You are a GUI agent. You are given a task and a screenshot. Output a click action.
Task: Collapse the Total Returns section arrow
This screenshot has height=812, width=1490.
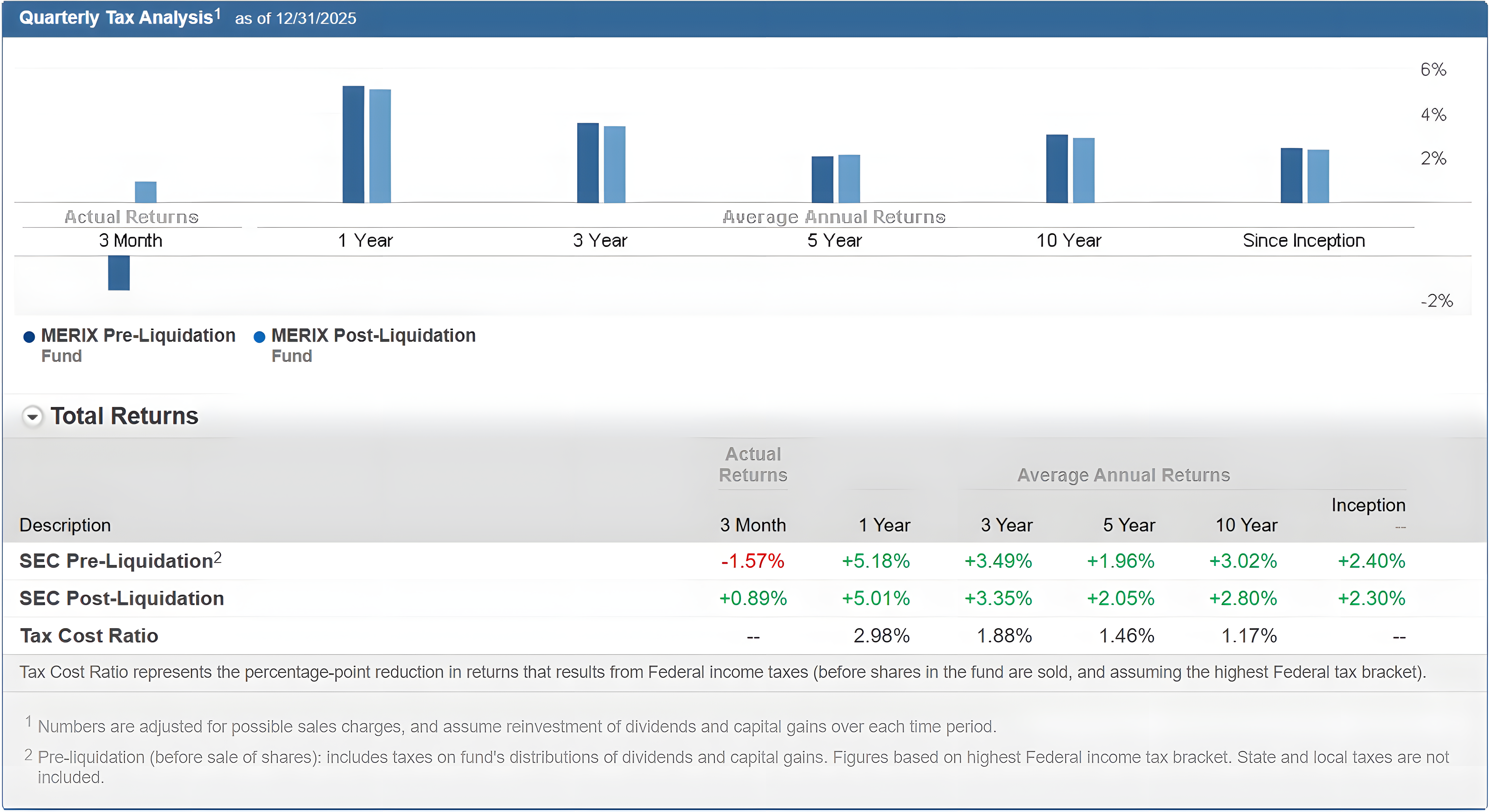tap(32, 416)
